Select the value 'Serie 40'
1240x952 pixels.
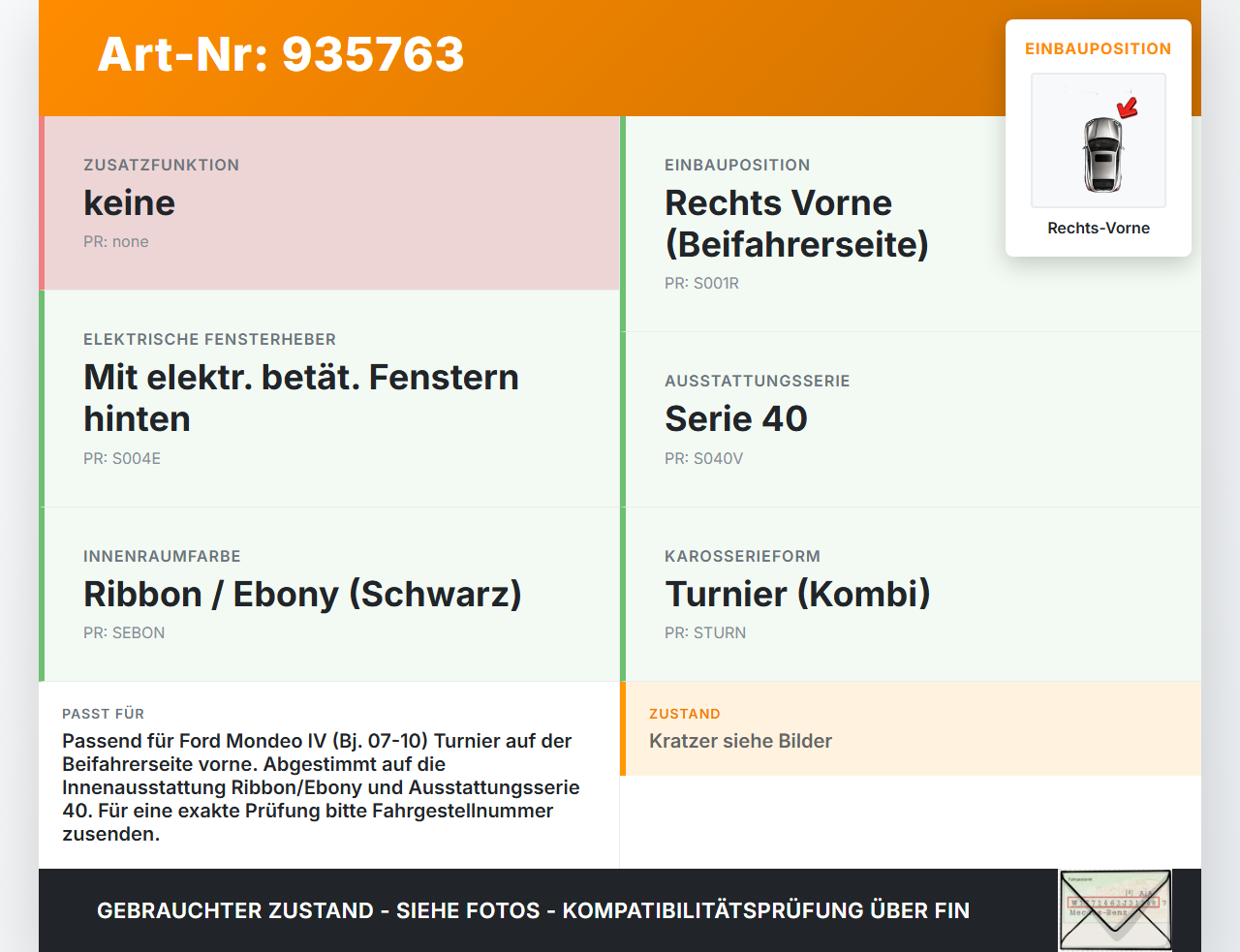[736, 419]
